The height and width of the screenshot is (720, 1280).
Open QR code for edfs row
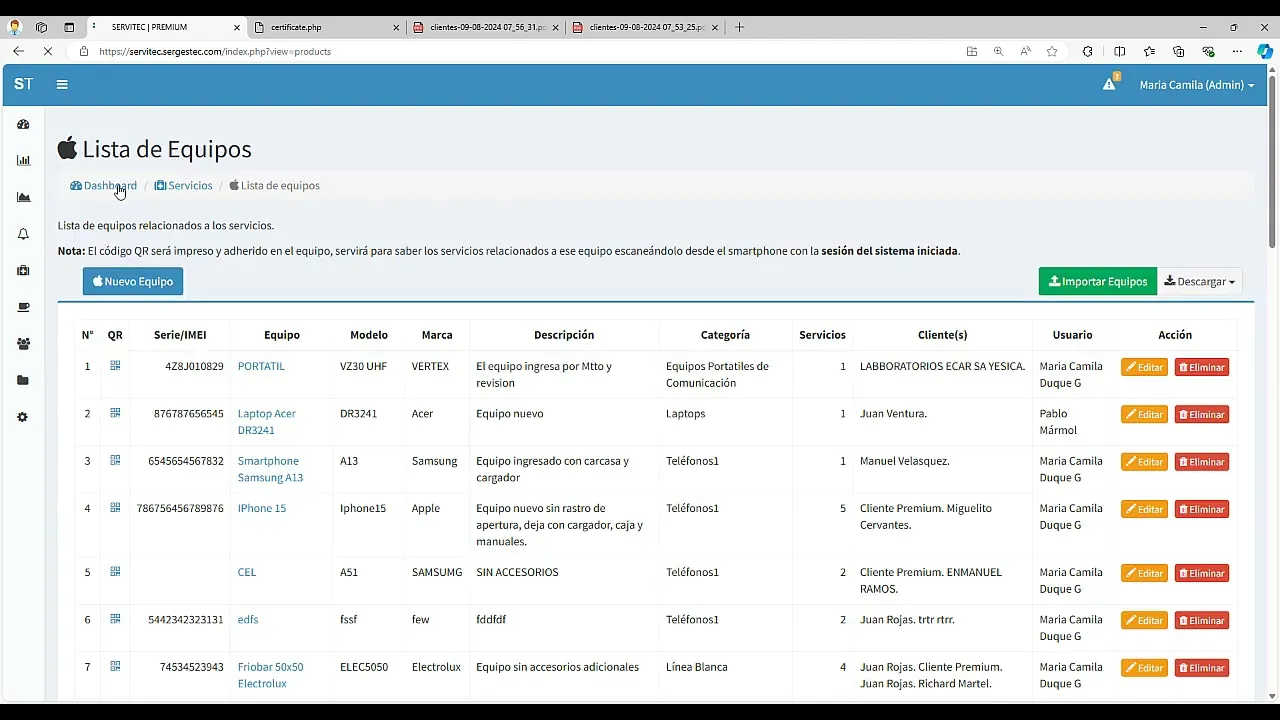[115, 619]
